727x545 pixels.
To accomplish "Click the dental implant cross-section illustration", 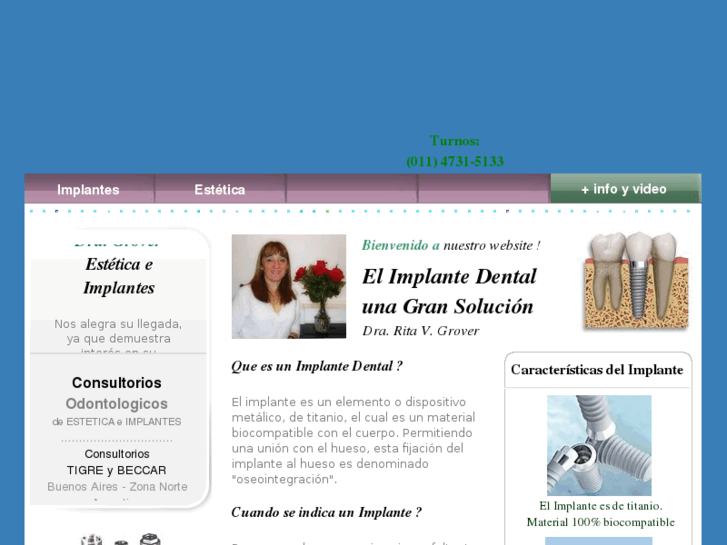I will [636, 281].
